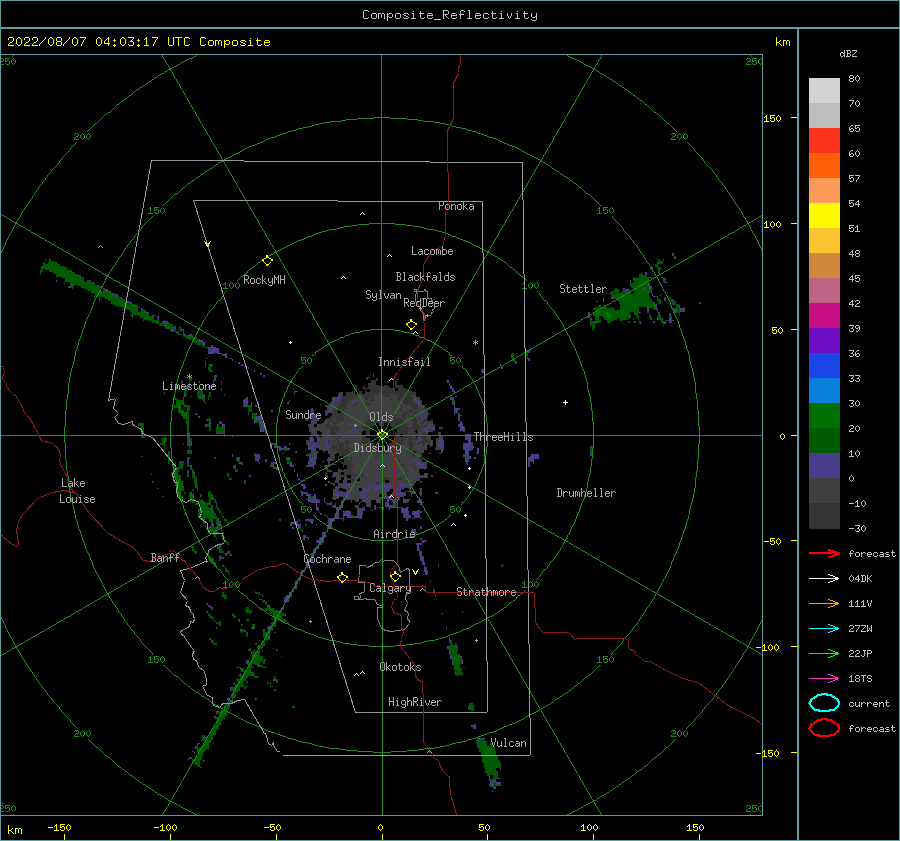Click the Lacombe city label
Viewport: 900px width, 841px height.
click(432, 251)
